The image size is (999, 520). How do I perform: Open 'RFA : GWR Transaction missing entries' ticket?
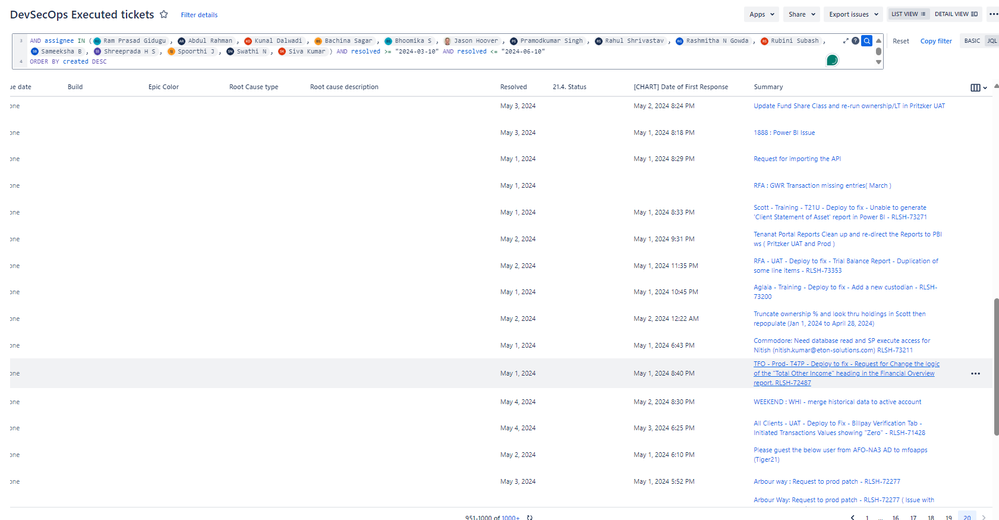coord(823,185)
